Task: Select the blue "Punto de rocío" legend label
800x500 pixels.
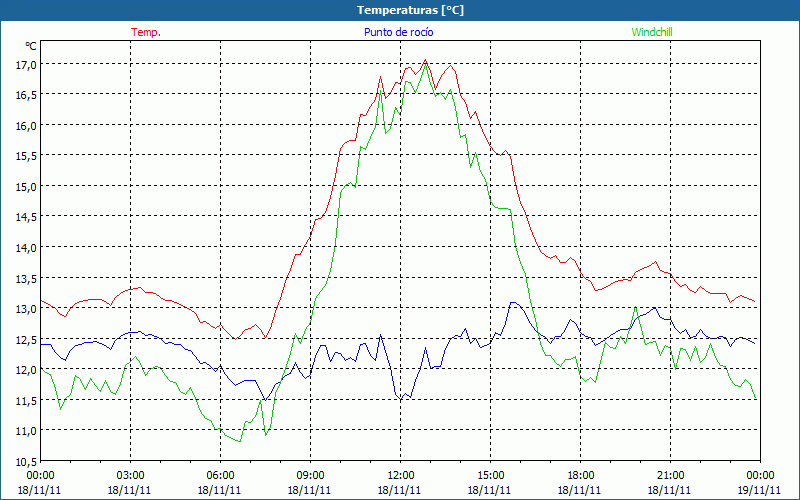Action: click(x=398, y=32)
